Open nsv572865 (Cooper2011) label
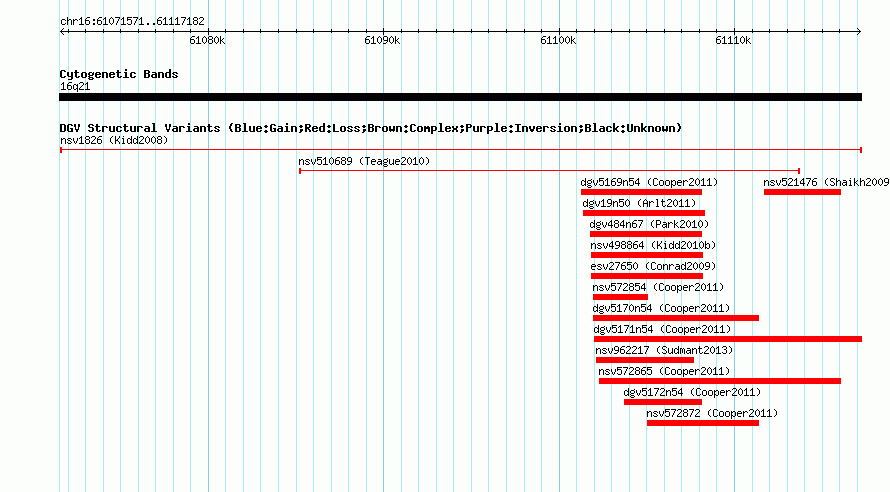 pyautogui.click(x=664, y=372)
